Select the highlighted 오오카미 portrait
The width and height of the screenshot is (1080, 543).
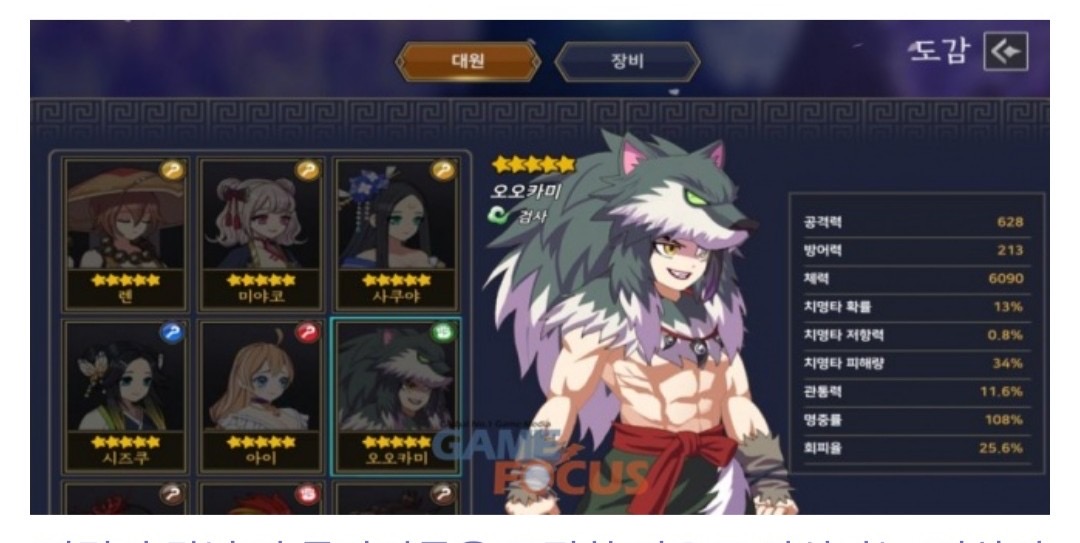[x=396, y=396]
